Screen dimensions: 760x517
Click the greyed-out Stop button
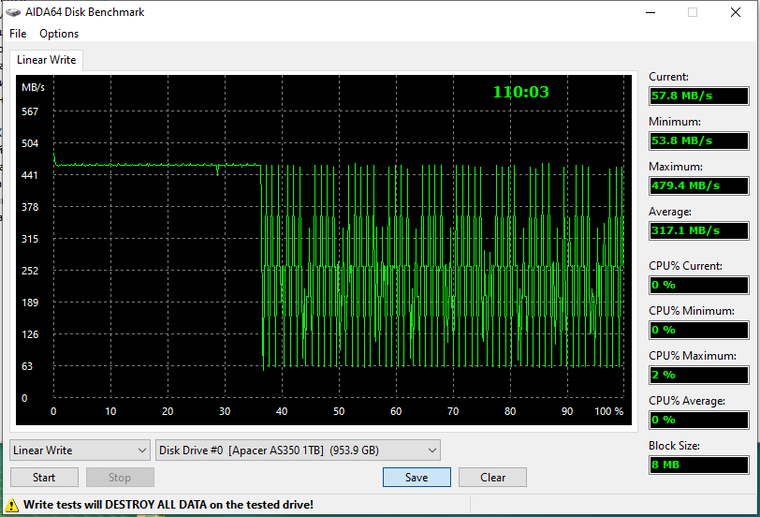click(x=120, y=477)
